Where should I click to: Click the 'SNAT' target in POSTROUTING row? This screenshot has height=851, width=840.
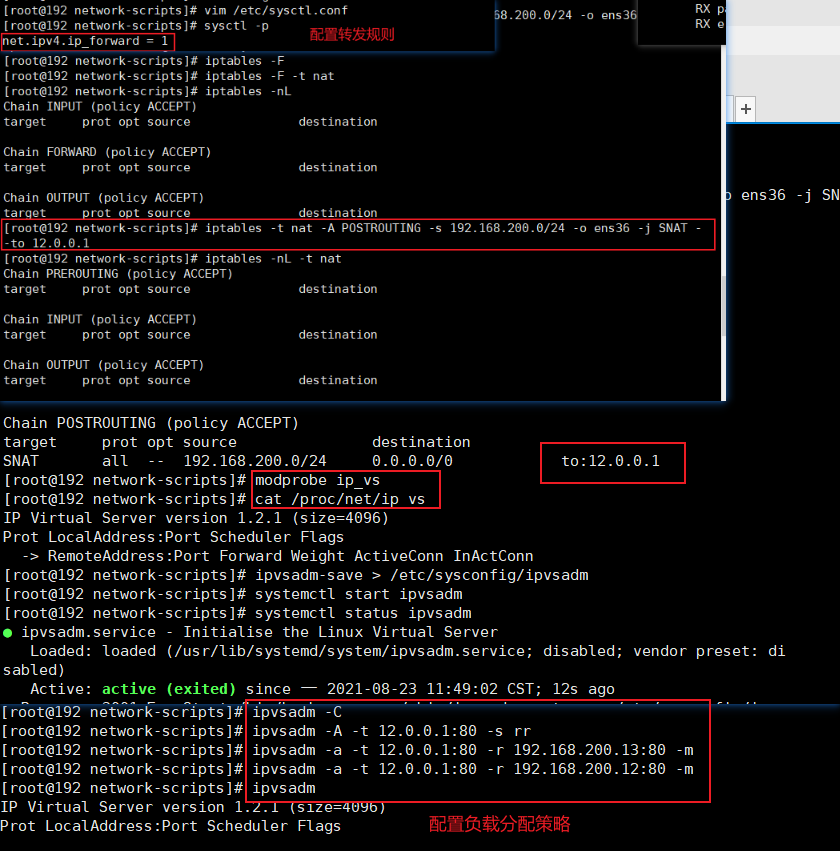tap(21, 461)
